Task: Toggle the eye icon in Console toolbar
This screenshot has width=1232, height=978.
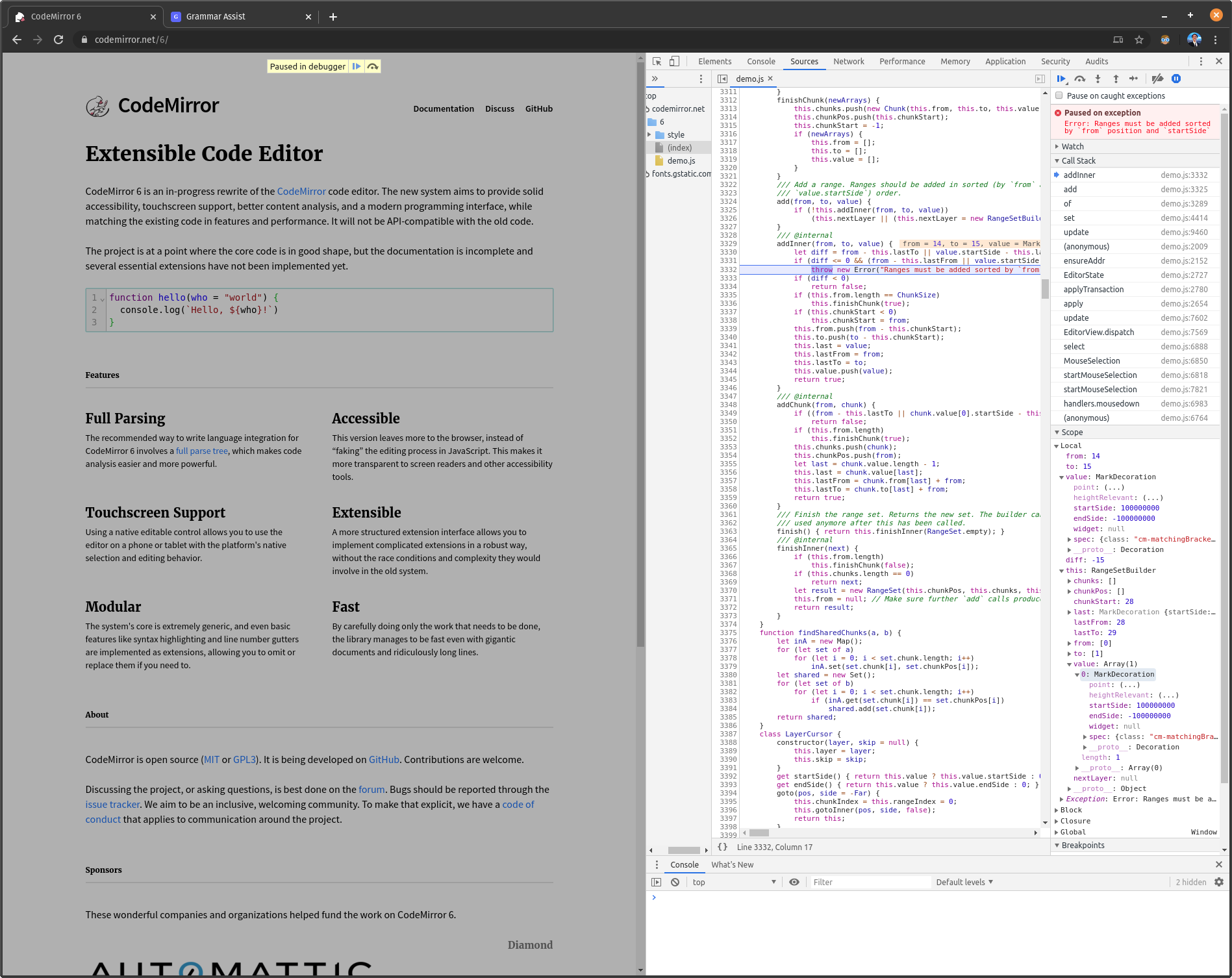Action: tap(794, 882)
